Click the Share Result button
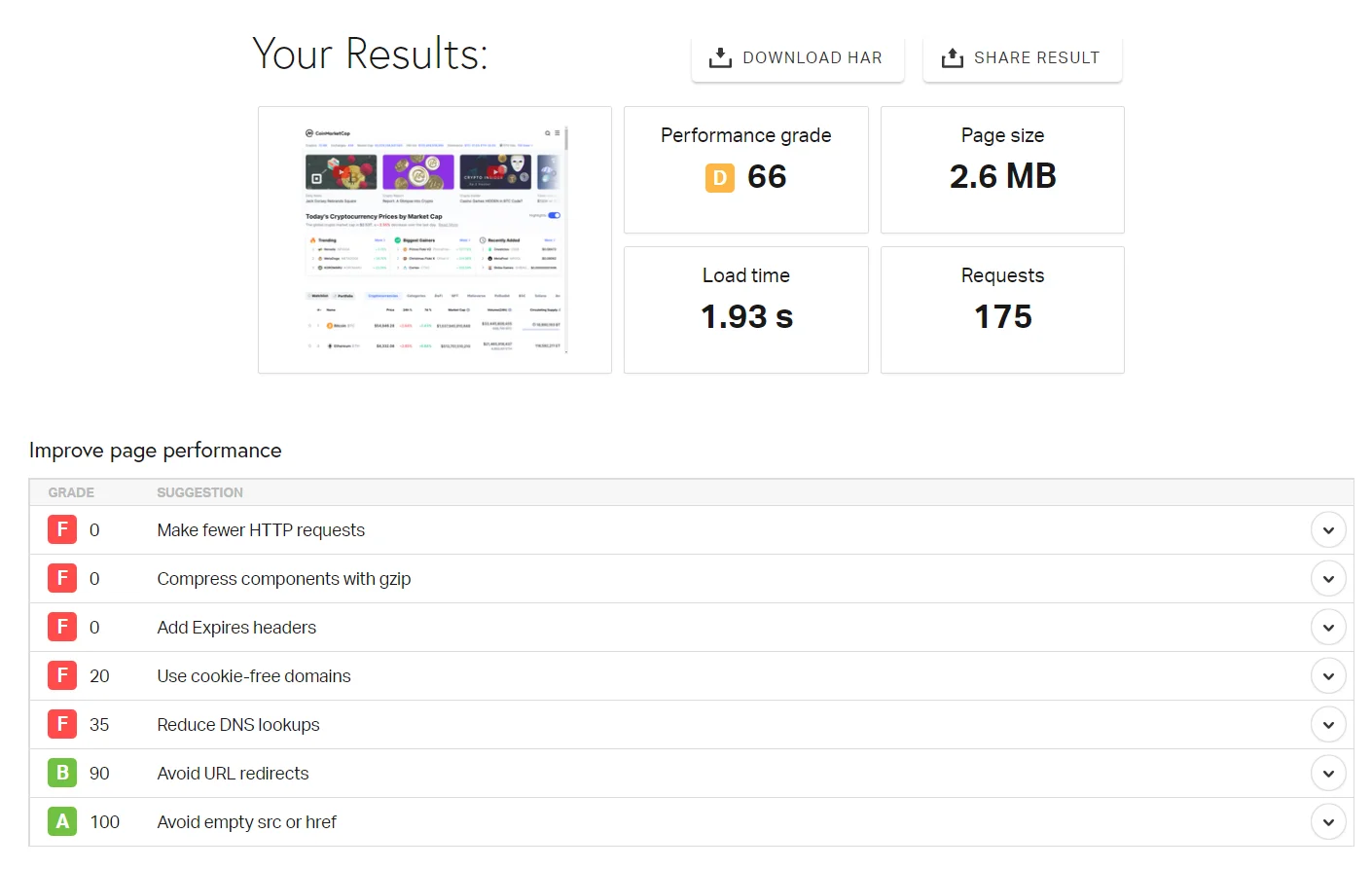Viewport: 1372px width, 869px height. (1022, 58)
